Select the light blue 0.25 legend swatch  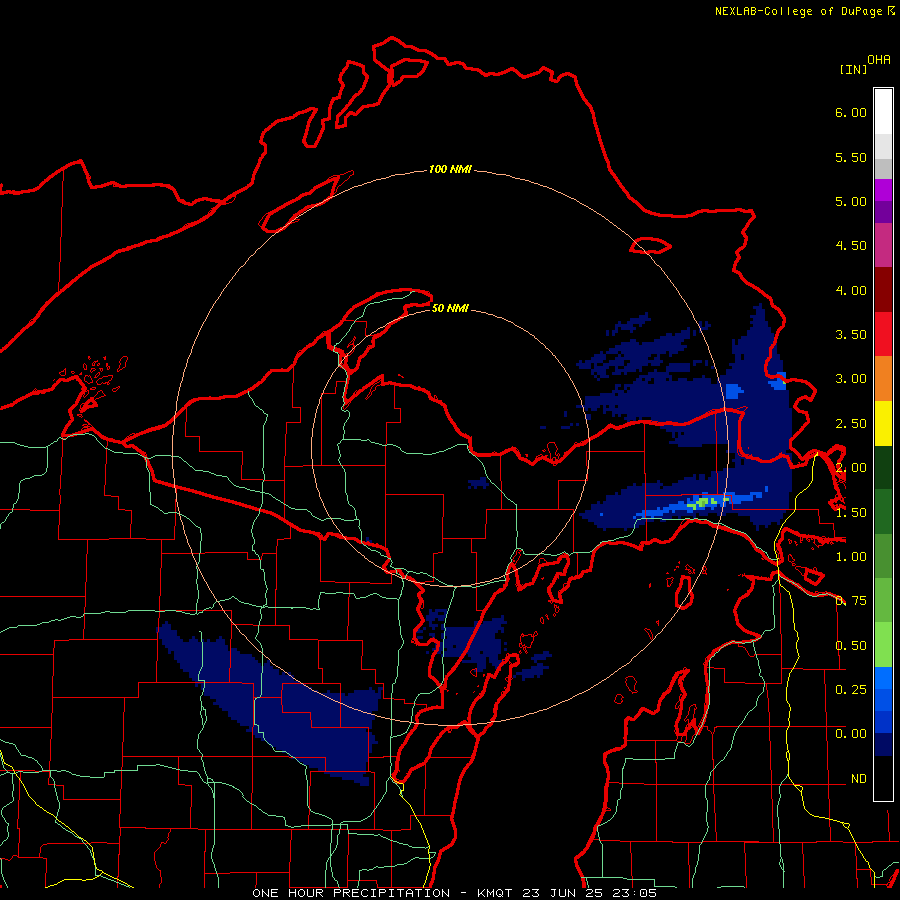coord(883,678)
